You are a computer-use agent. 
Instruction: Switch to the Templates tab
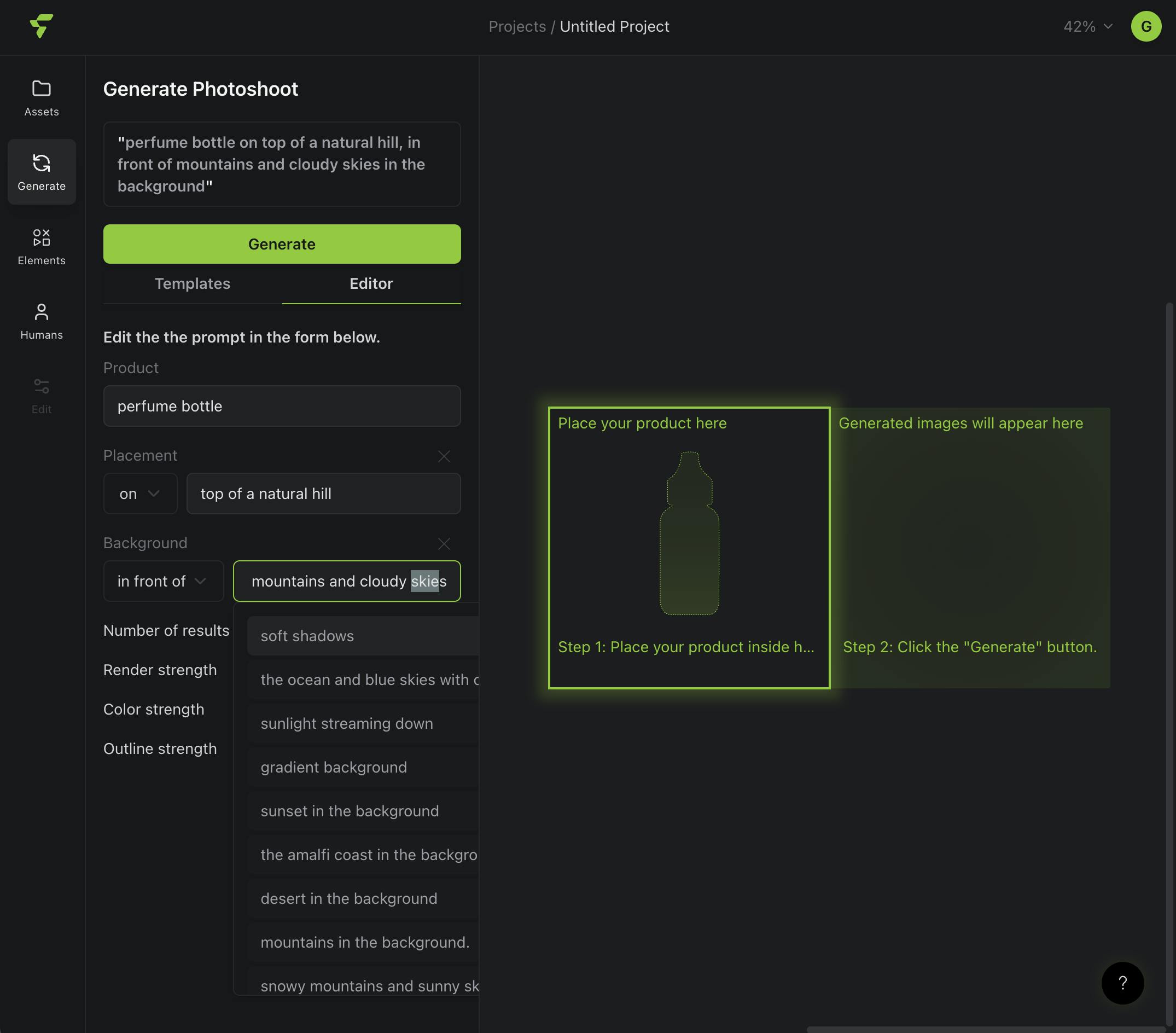tap(192, 284)
